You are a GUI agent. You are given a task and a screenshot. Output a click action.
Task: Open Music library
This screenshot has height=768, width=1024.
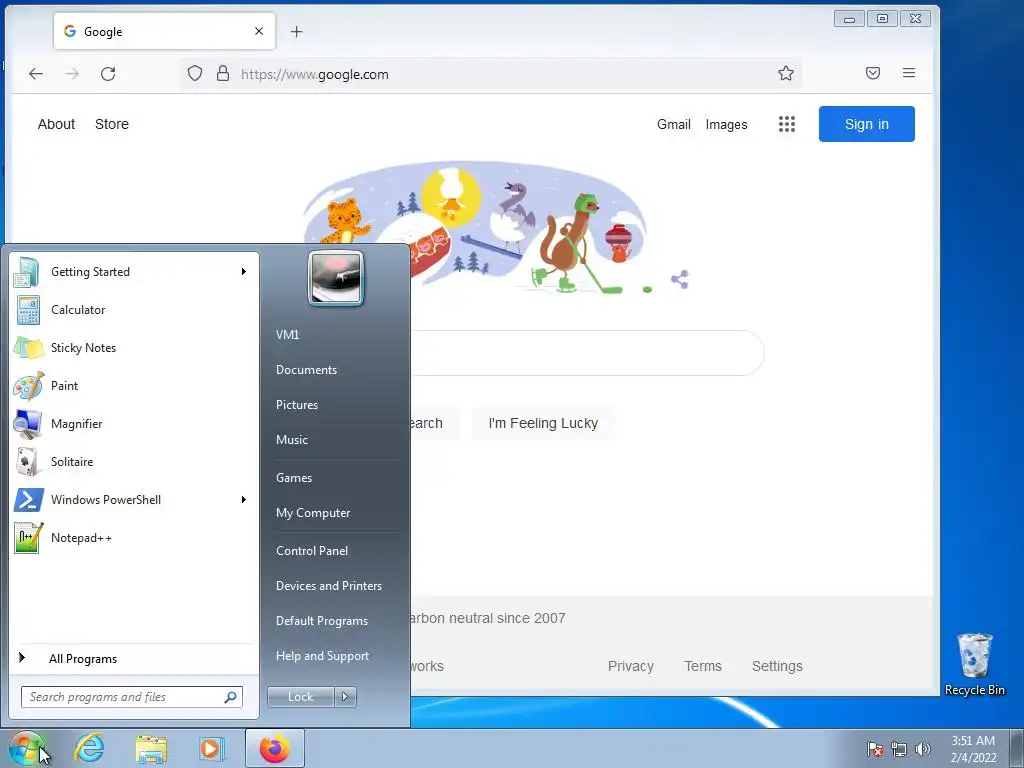[x=291, y=440]
